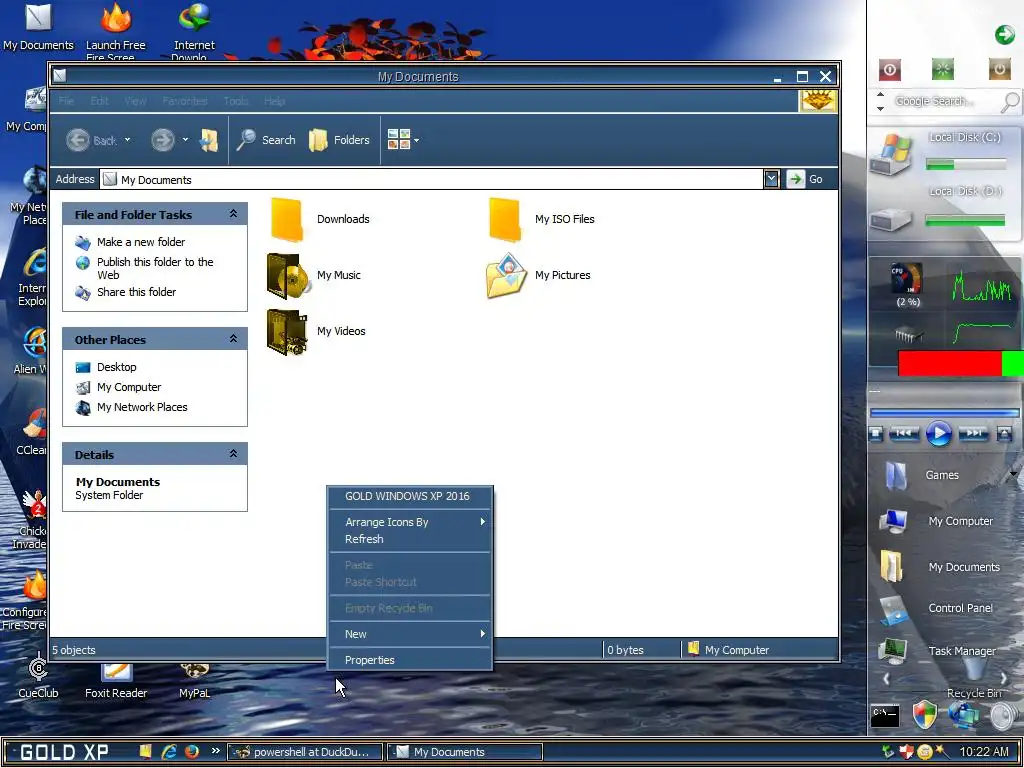The image size is (1024, 768).
Task: Expand the Address bar dropdown
Action: tap(771, 179)
